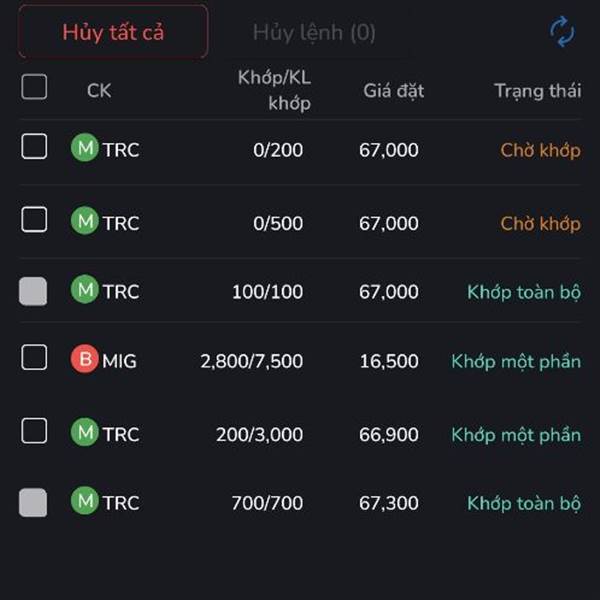Tap the green M icon on the 0/500 TRC order
Viewport: 600px width, 600px height.
(x=85, y=221)
